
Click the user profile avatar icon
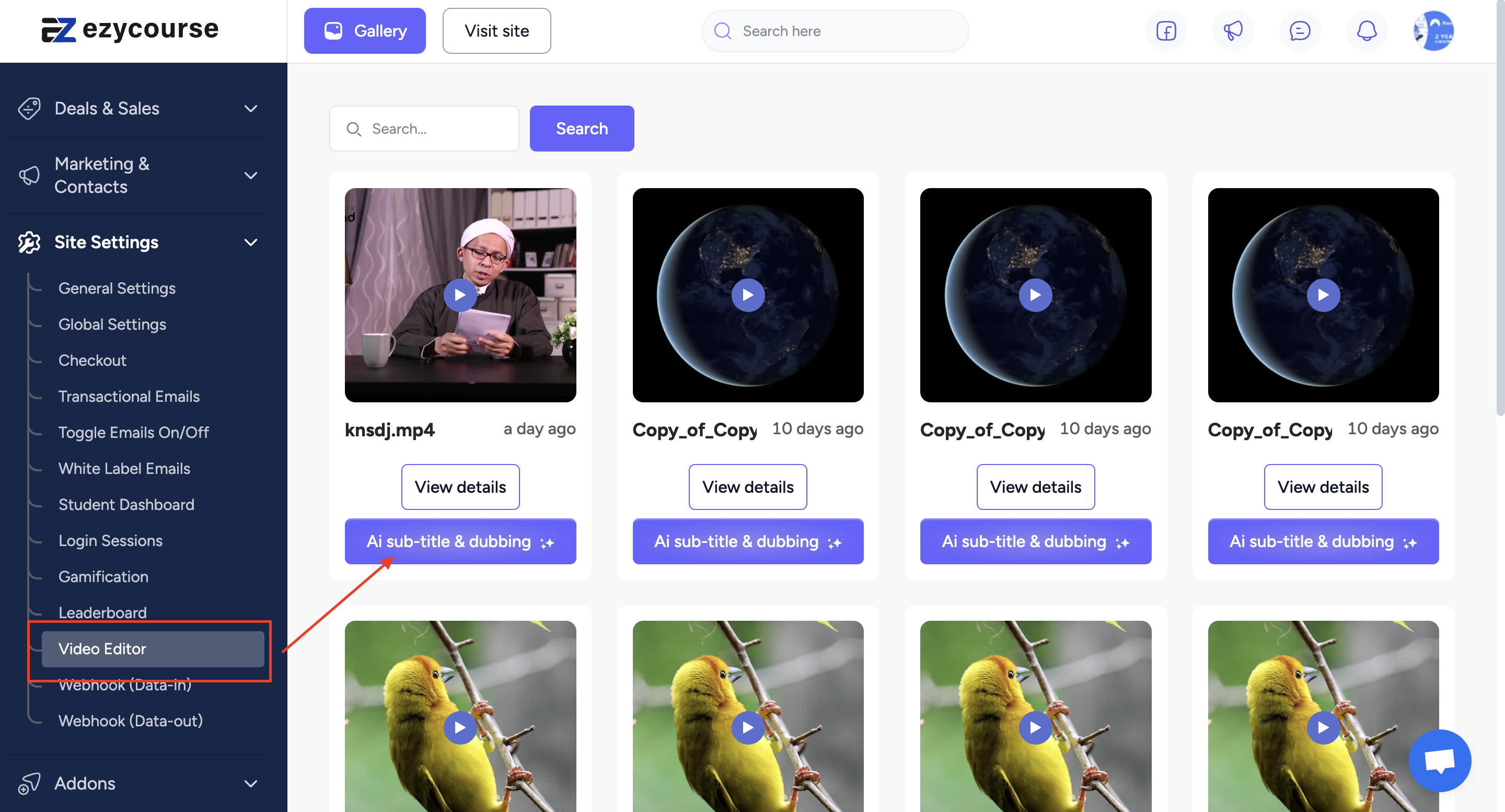(x=1432, y=30)
